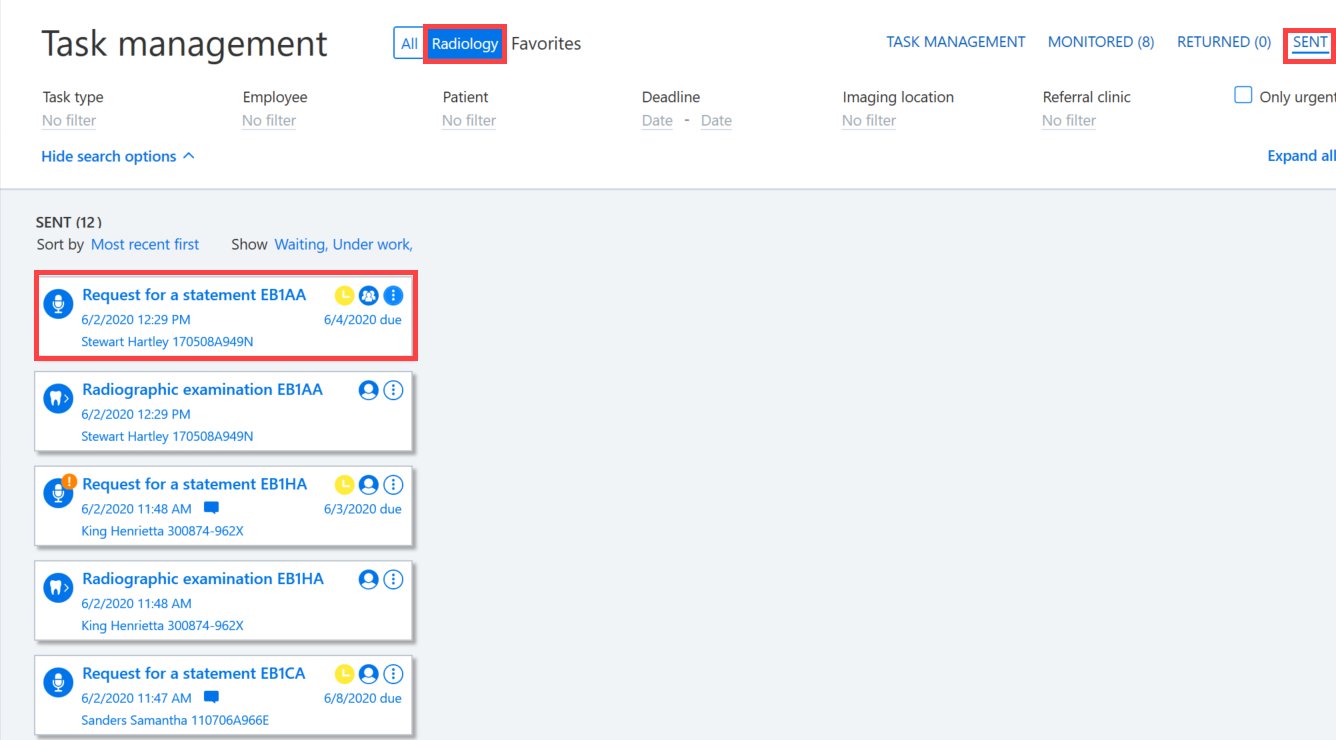Open the Show status filter dropdown

(343, 245)
